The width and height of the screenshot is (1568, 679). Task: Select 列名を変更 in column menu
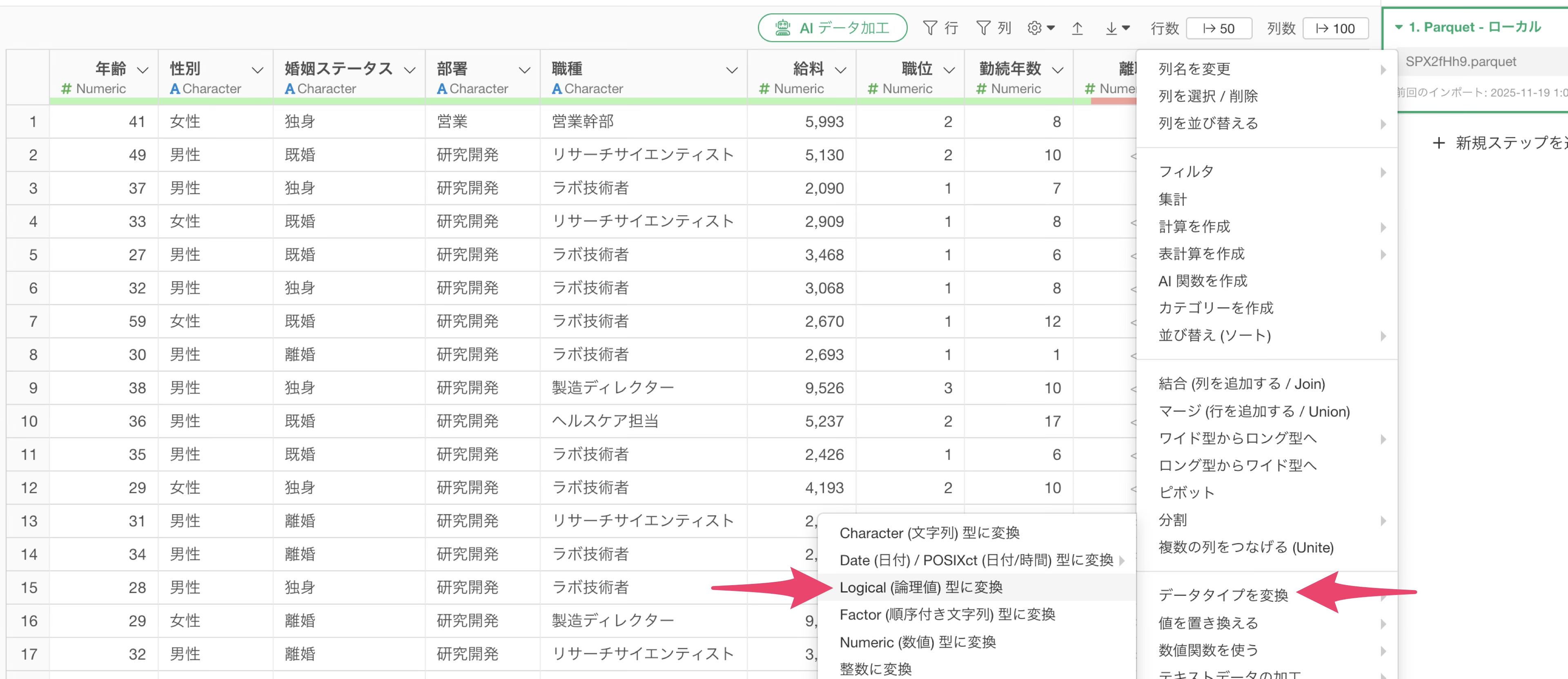pyautogui.click(x=1194, y=69)
